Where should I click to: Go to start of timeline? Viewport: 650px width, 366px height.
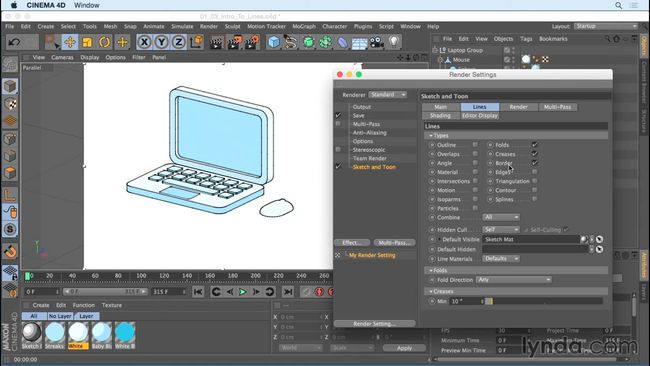pyautogui.click(x=198, y=292)
